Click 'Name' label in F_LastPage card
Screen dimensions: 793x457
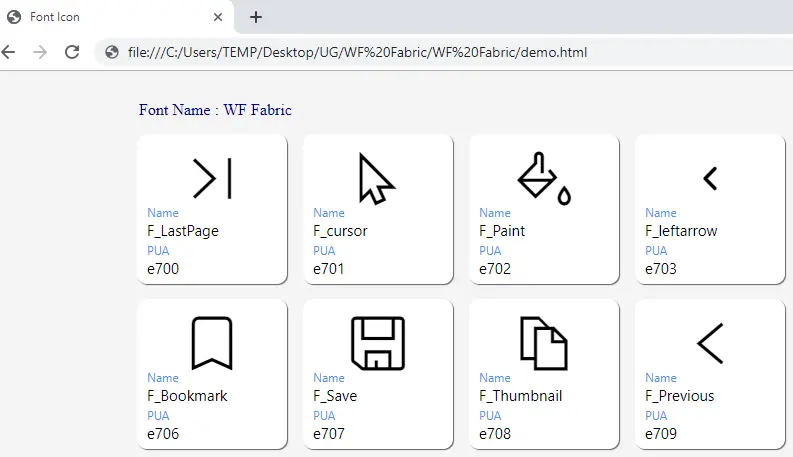(x=163, y=213)
